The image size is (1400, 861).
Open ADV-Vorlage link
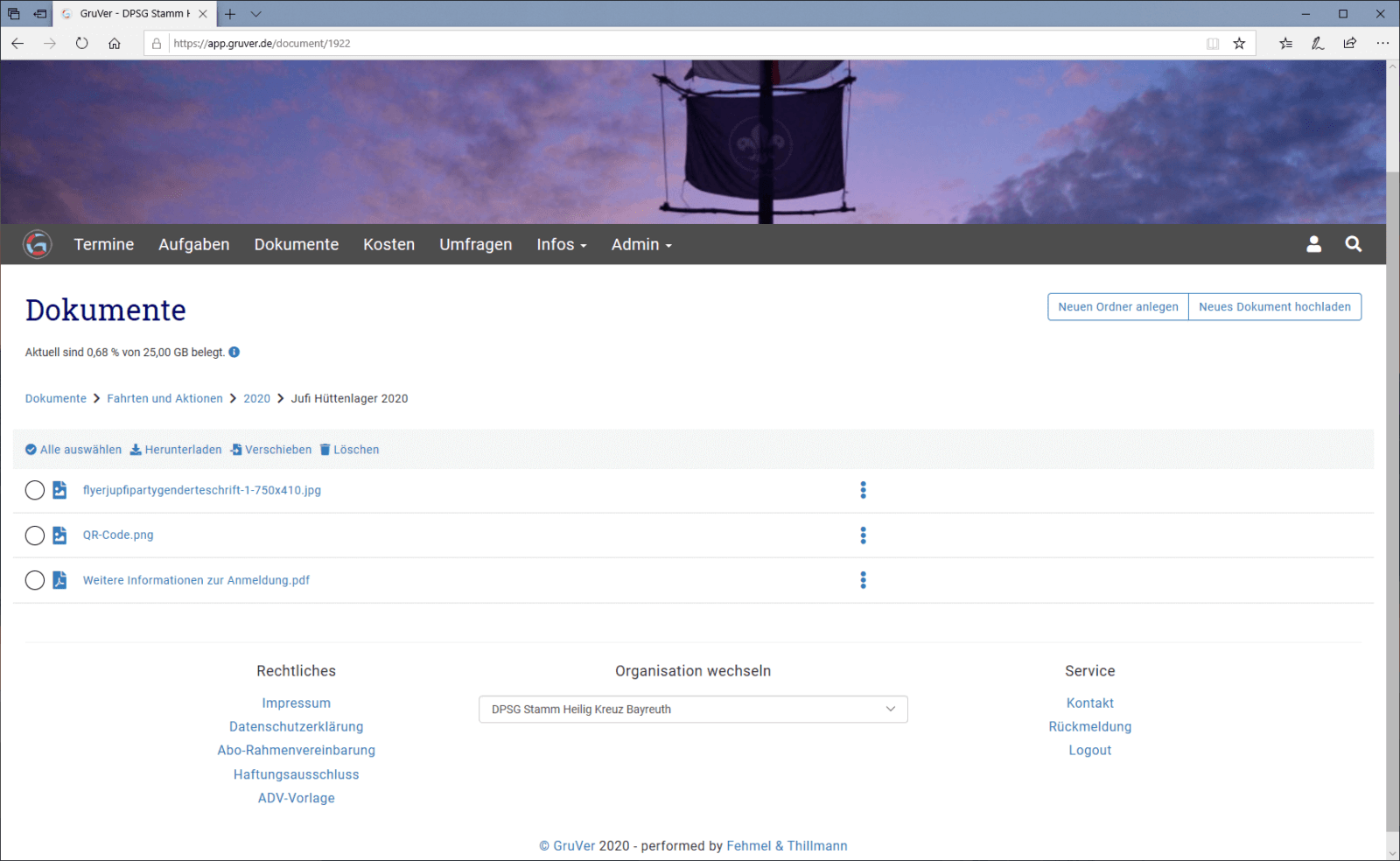point(297,798)
